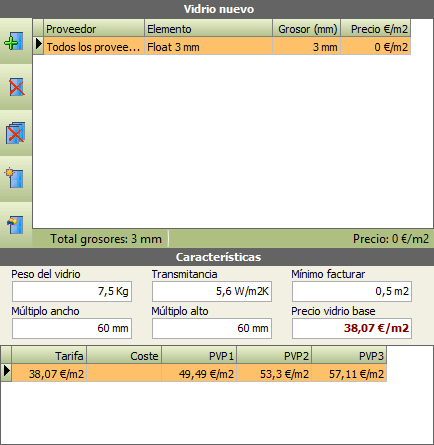Click the Múltiplo ancho field
Viewport: 434px width, 445px height.
pos(72,328)
